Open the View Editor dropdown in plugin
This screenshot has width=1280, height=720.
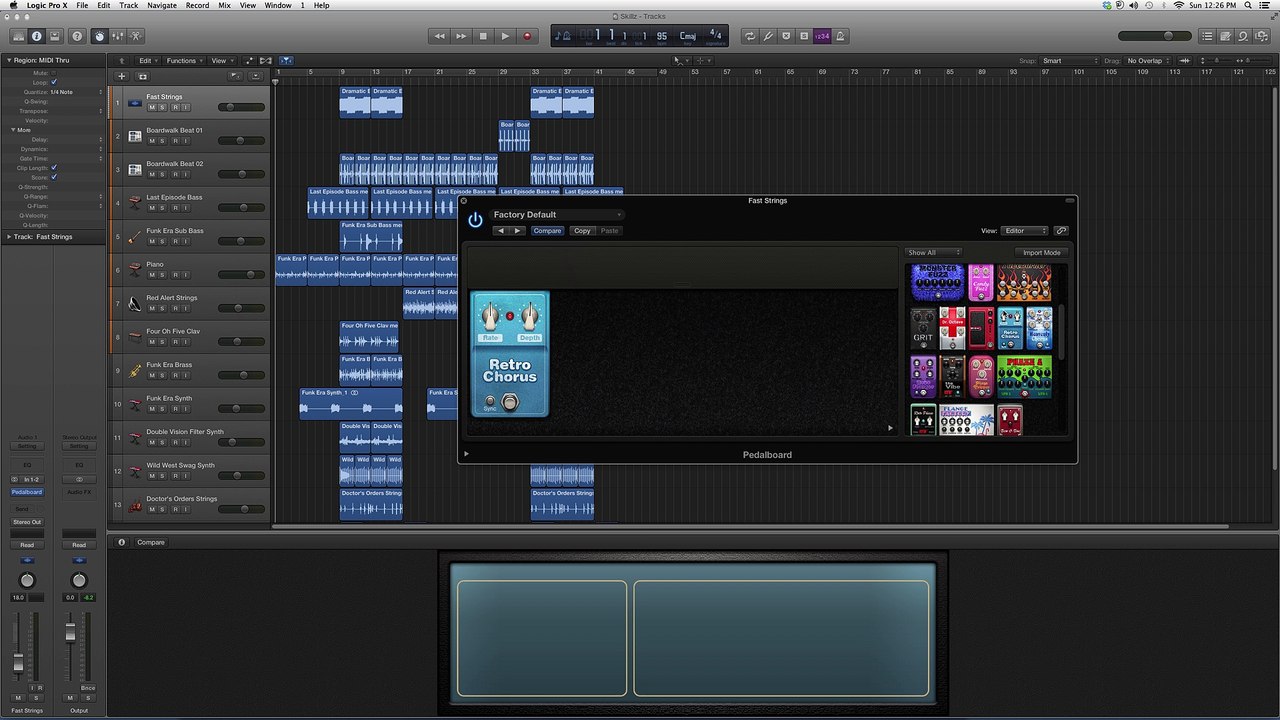pyautogui.click(x=1025, y=231)
